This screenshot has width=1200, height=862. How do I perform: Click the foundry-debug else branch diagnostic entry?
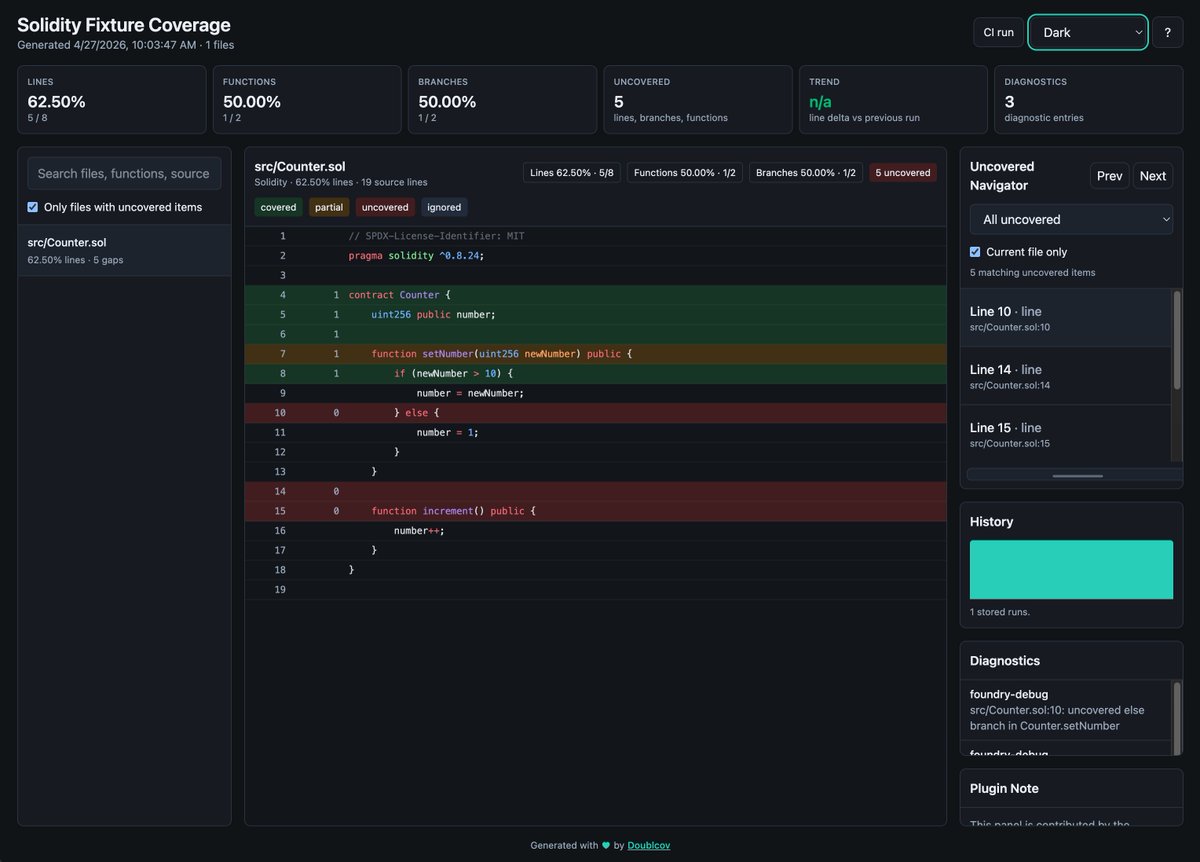[x=1065, y=710]
